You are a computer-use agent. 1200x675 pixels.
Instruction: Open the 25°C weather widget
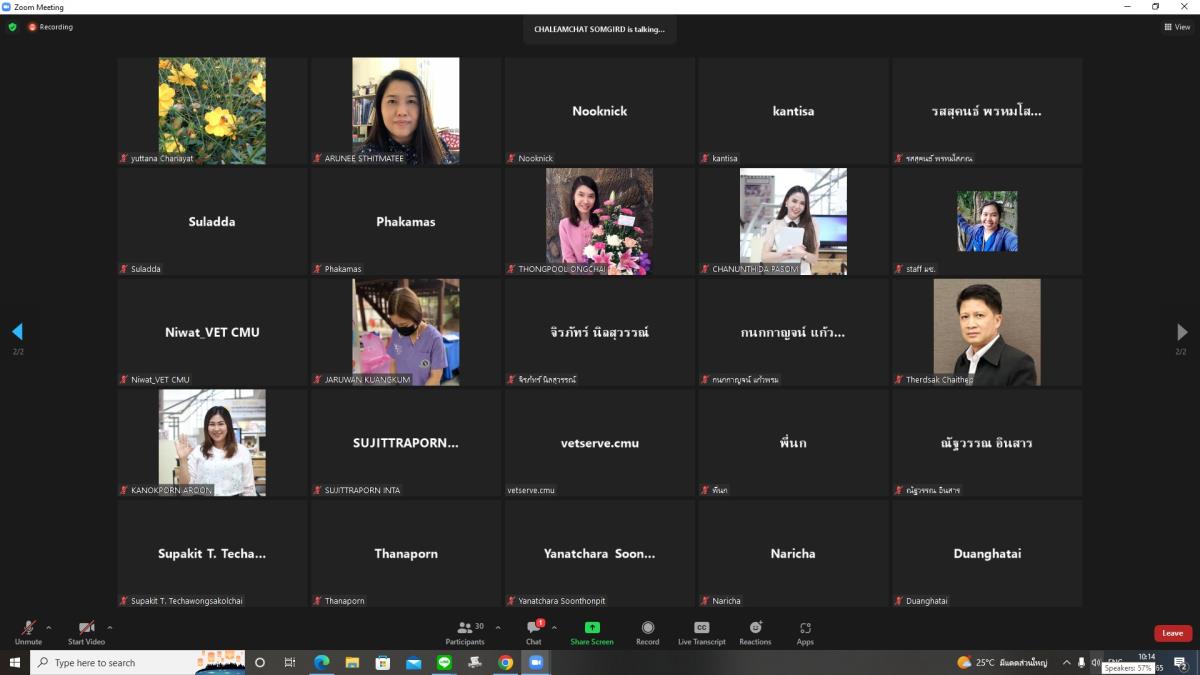(1003, 662)
